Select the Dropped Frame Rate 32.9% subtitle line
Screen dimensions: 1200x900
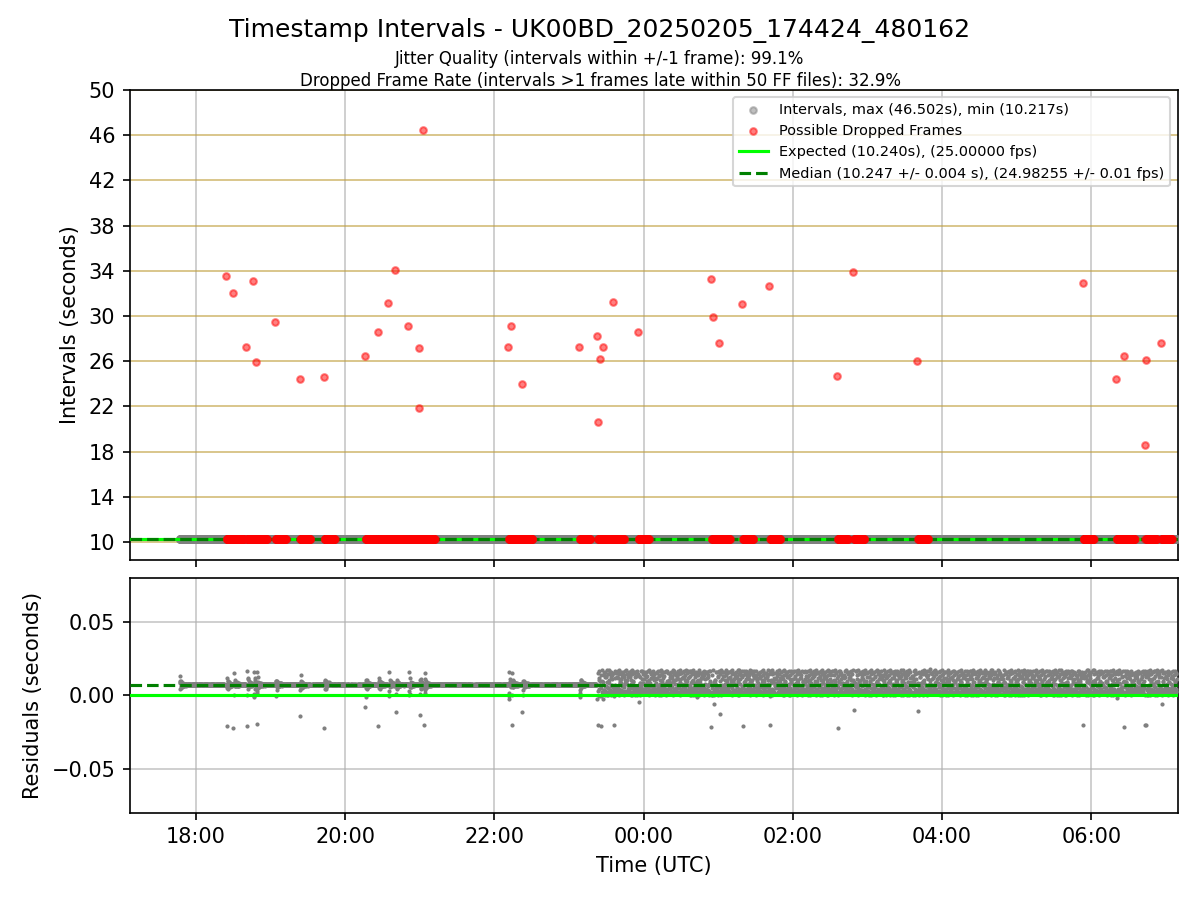(x=600, y=80)
